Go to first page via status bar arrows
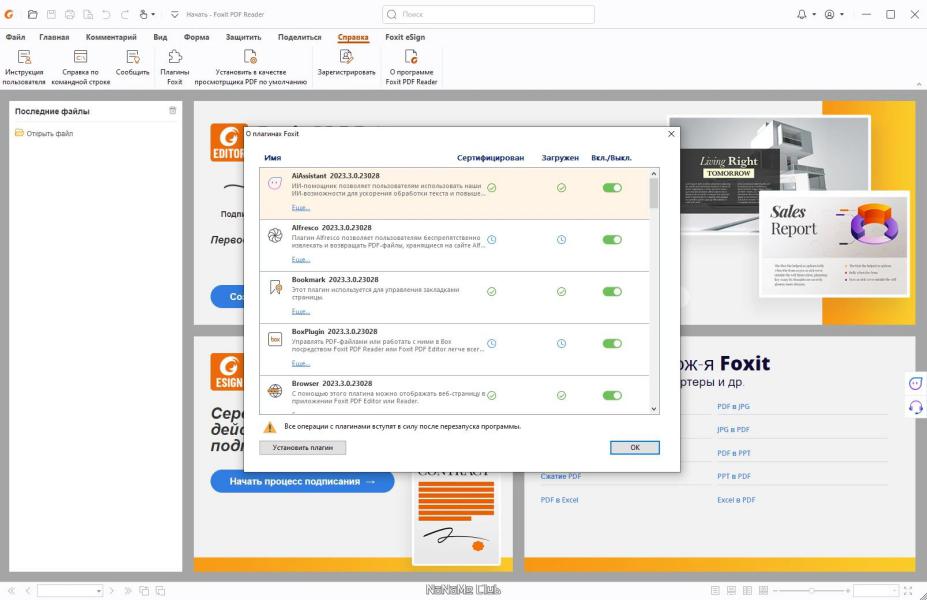The image size is (927, 600). (11, 591)
